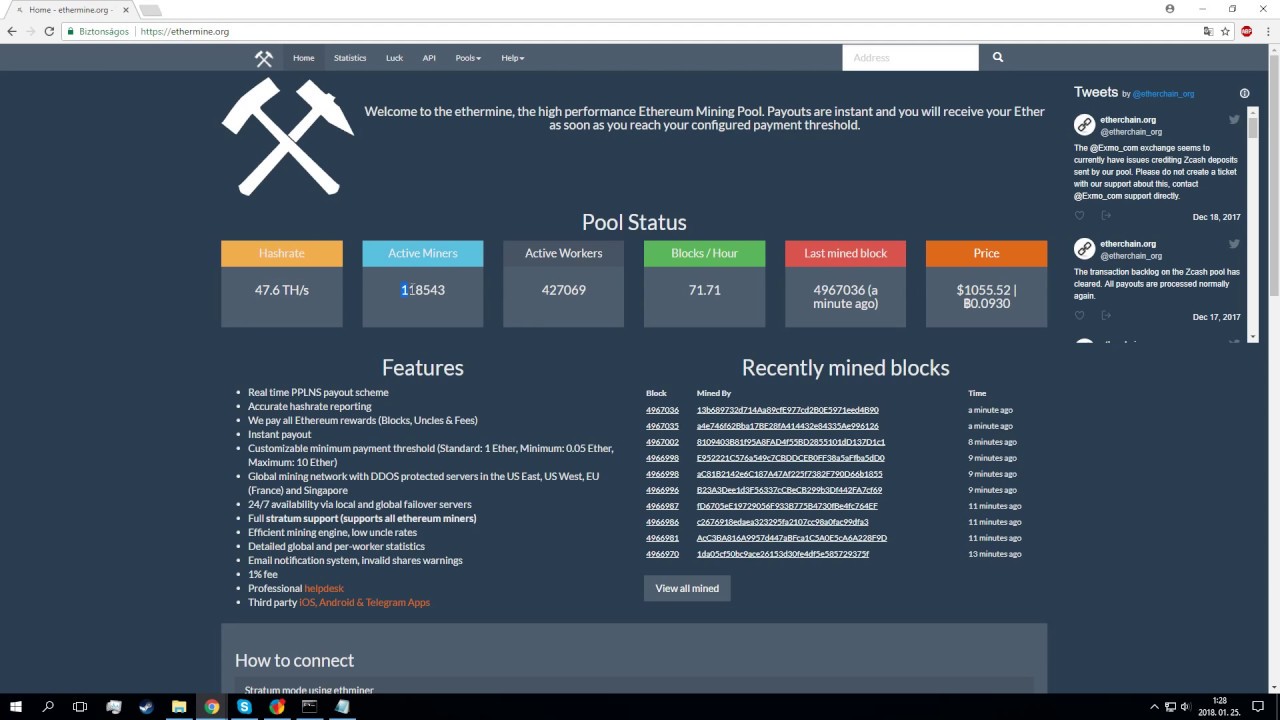Screen dimensions: 1280x720
Task: Switch to Skype in the taskbar
Action: tap(244, 706)
